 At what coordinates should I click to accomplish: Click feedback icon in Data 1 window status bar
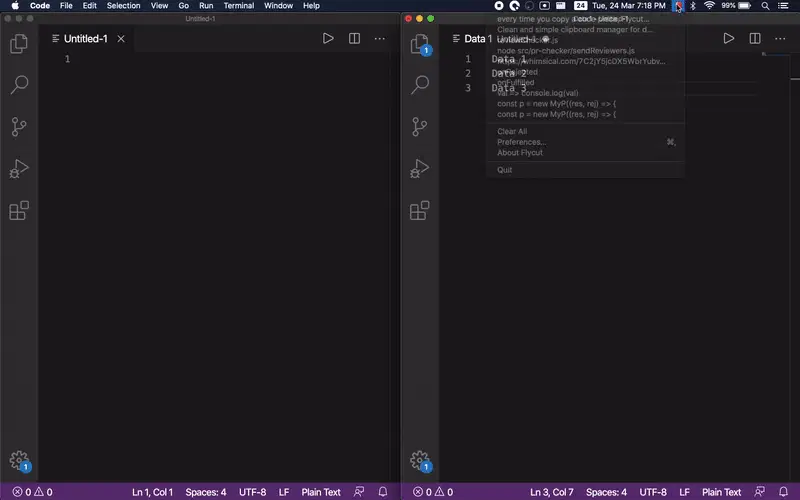[x=759, y=492]
